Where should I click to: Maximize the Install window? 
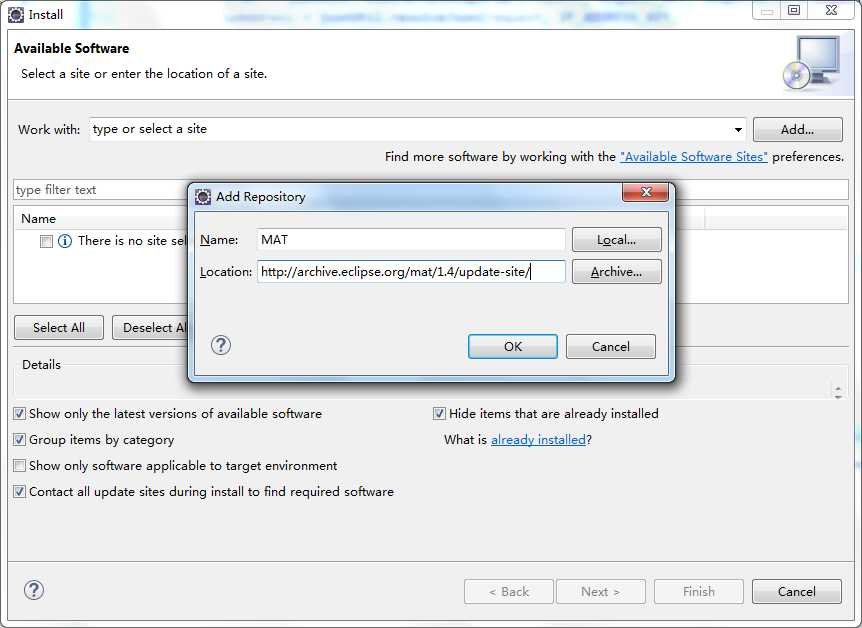pyautogui.click(x=794, y=10)
